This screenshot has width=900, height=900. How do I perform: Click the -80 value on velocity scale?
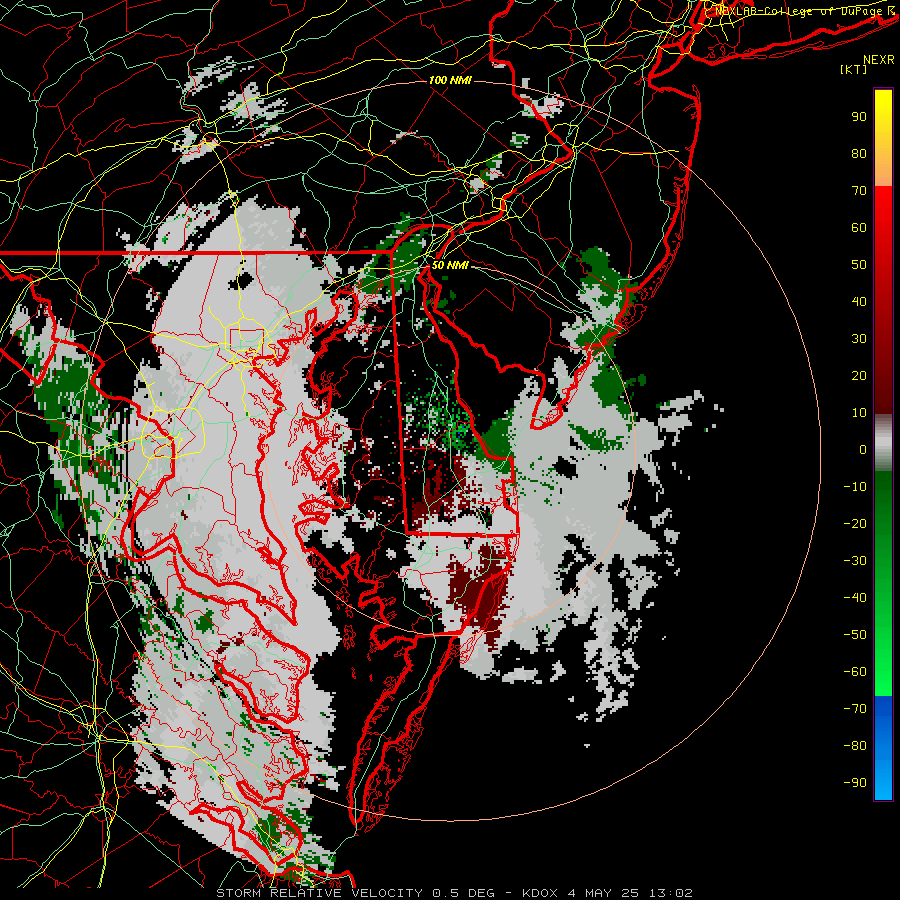(855, 746)
